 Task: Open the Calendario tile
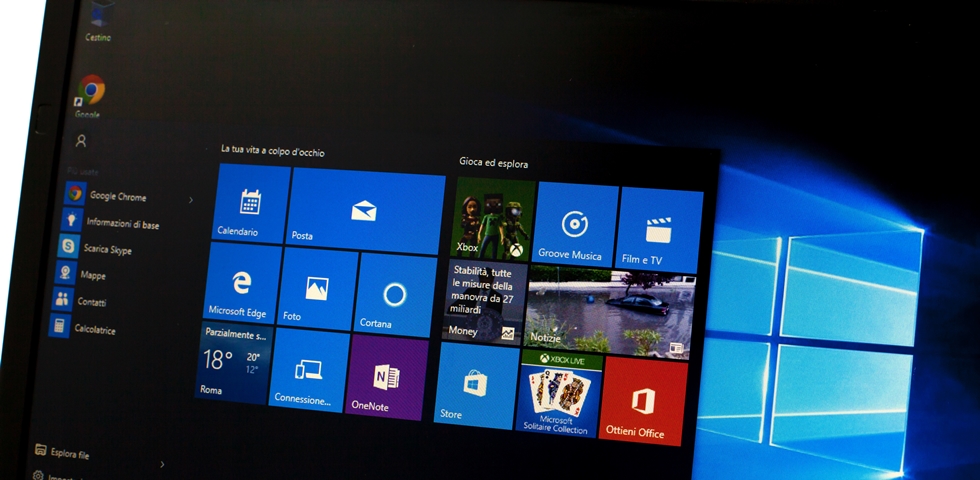click(x=252, y=205)
